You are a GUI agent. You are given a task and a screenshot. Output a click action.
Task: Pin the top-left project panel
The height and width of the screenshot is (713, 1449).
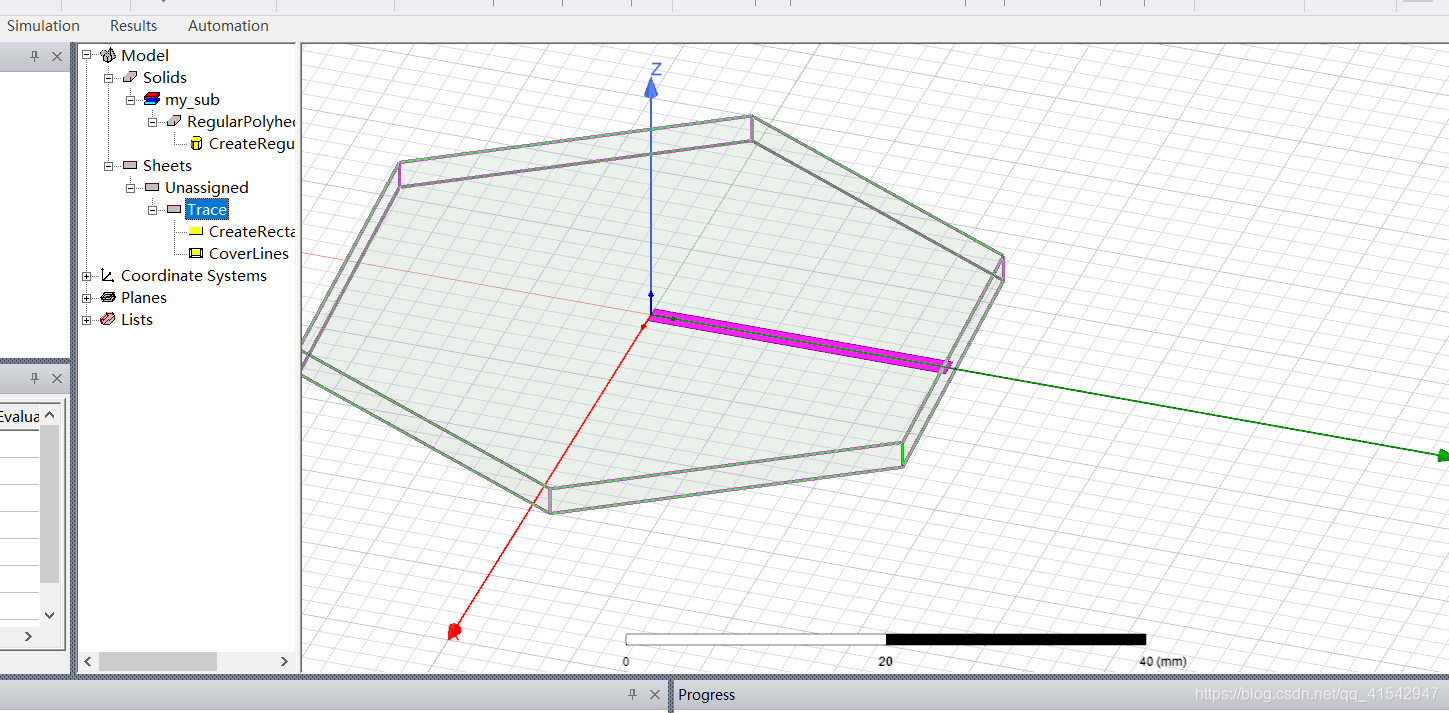tap(34, 56)
